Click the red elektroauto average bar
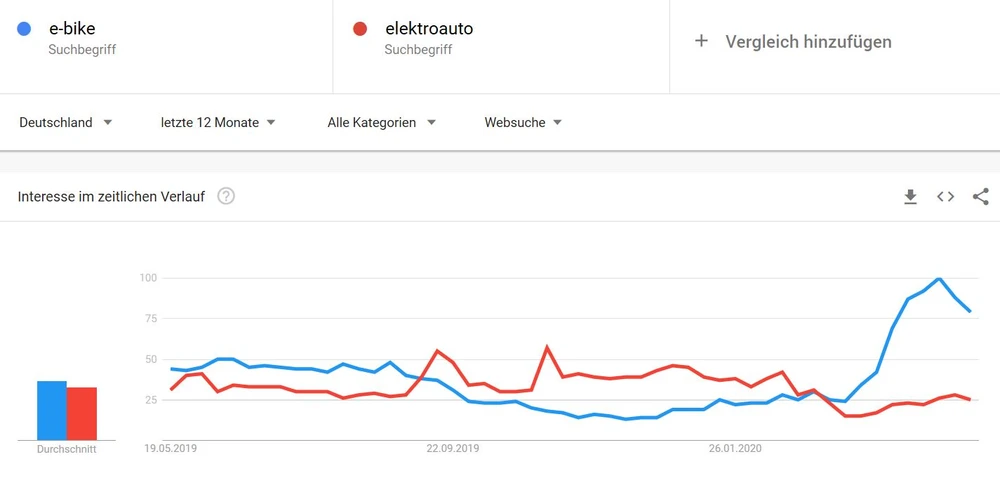This screenshot has width=1000, height=485. [82, 414]
